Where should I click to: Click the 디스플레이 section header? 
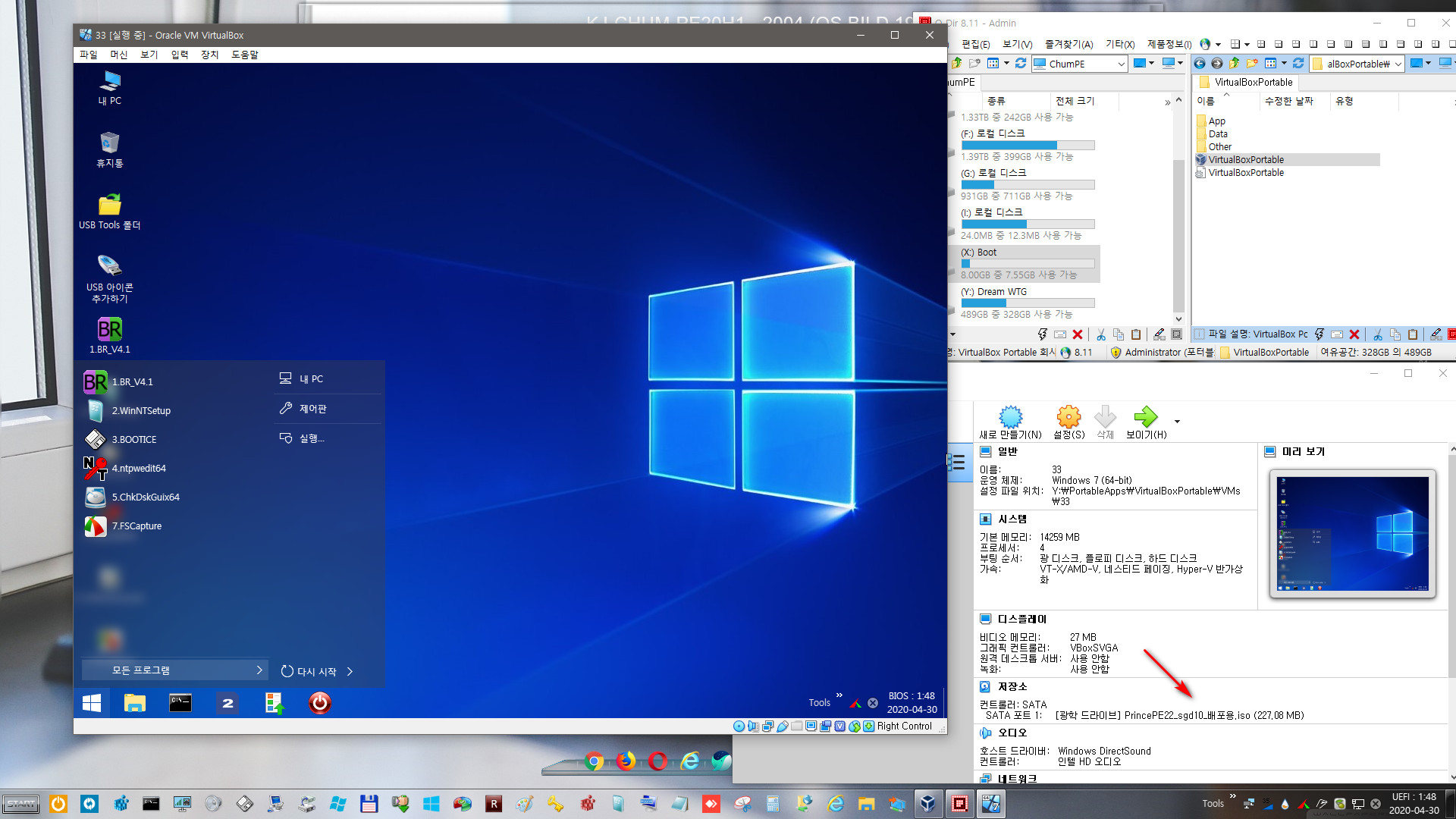1021,619
